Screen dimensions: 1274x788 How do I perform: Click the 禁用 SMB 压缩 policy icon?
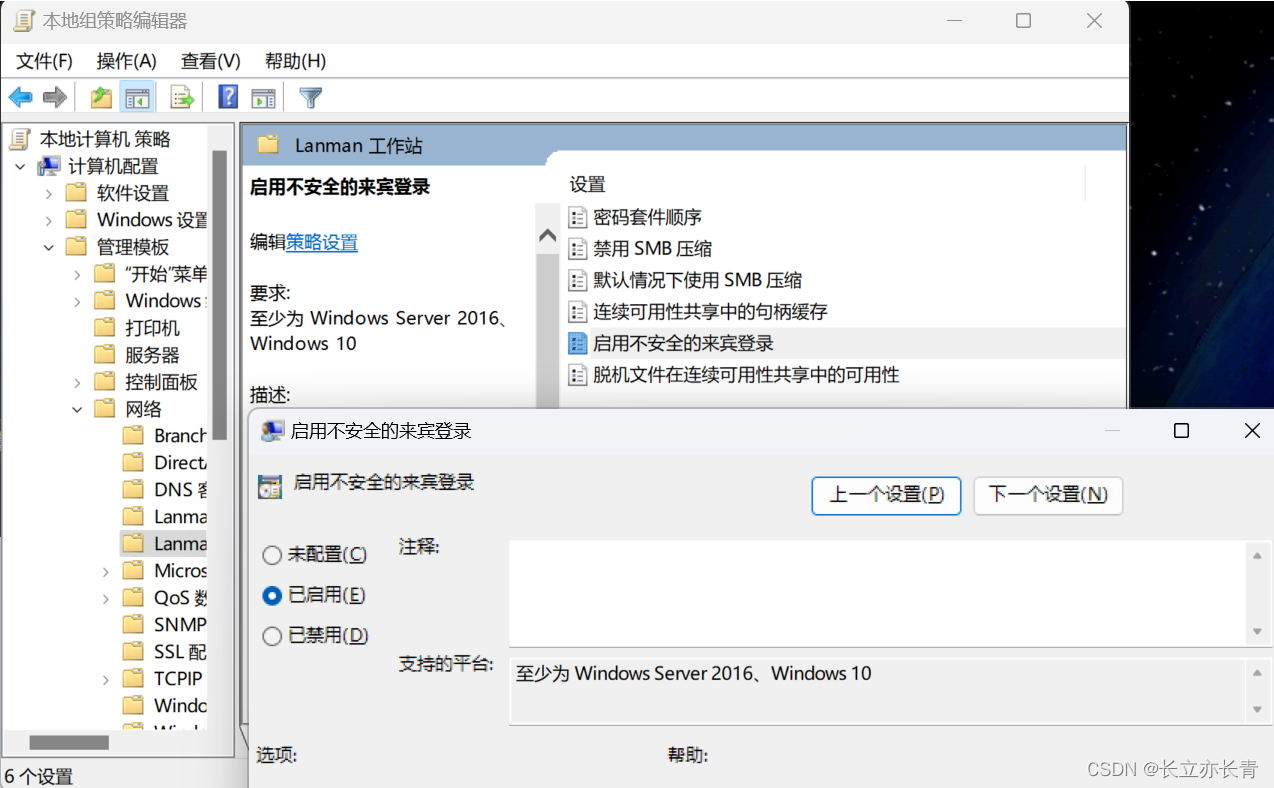click(577, 248)
